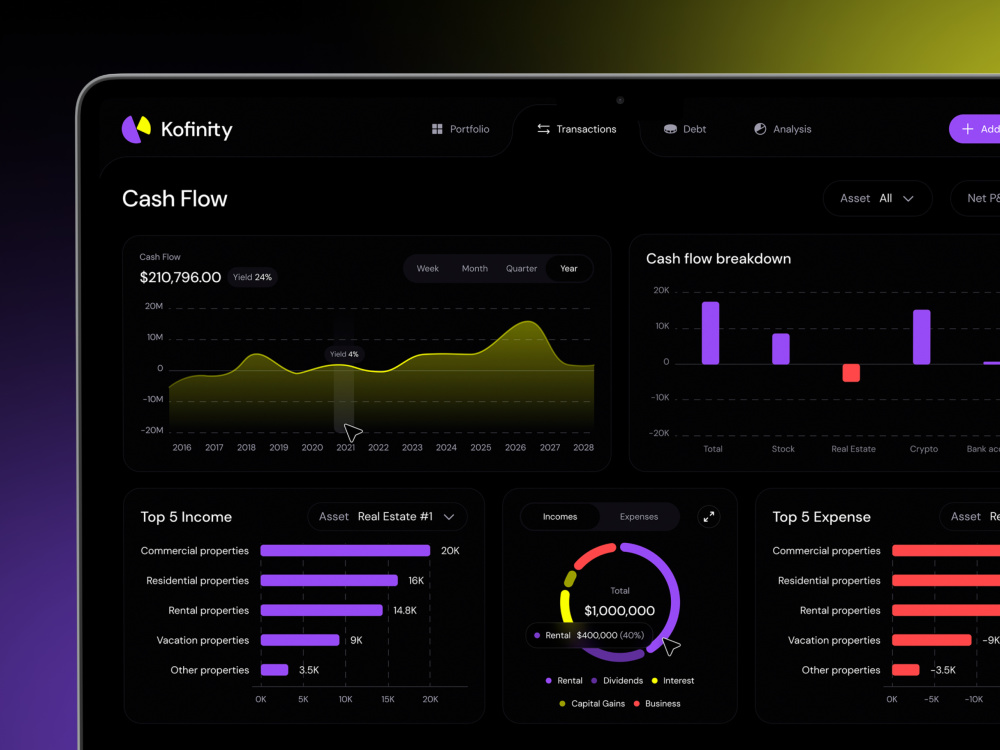Viewport: 1000px width, 750px height.
Task: Click the Cash Flow page heading
Action: click(x=175, y=199)
